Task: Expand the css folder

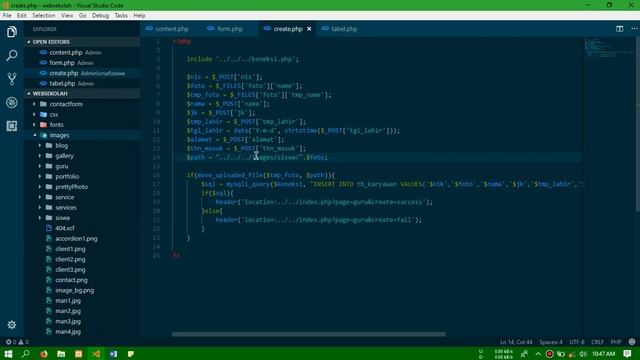Action: tap(34, 115)
